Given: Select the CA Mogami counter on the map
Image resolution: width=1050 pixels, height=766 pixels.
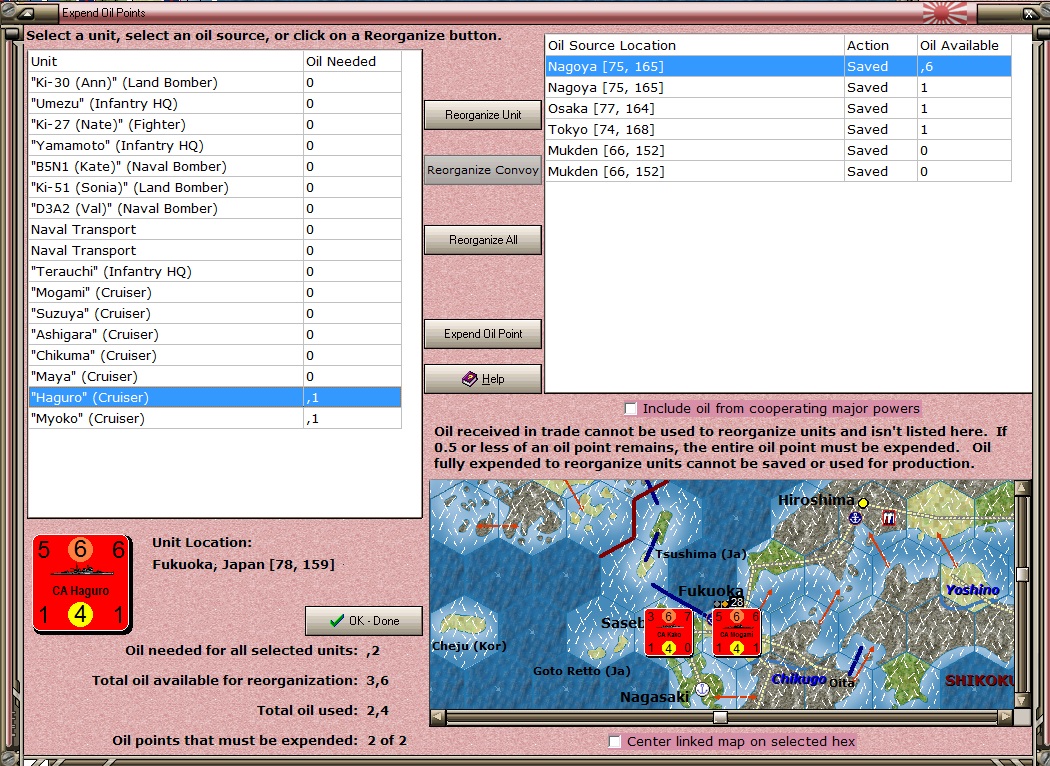Looking at the screenshot, I should click(737, 631).
